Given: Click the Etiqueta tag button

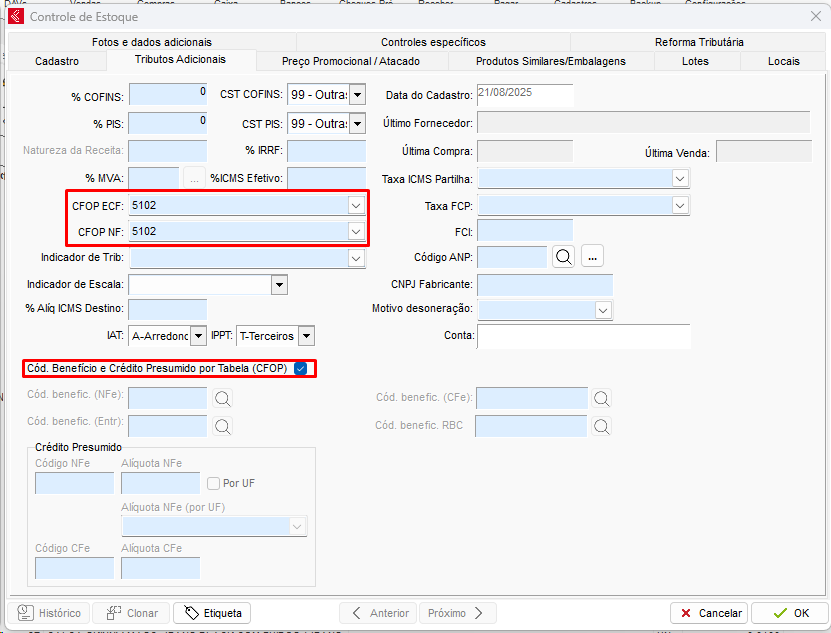Looking at the screenshot, I should point(212,613).
